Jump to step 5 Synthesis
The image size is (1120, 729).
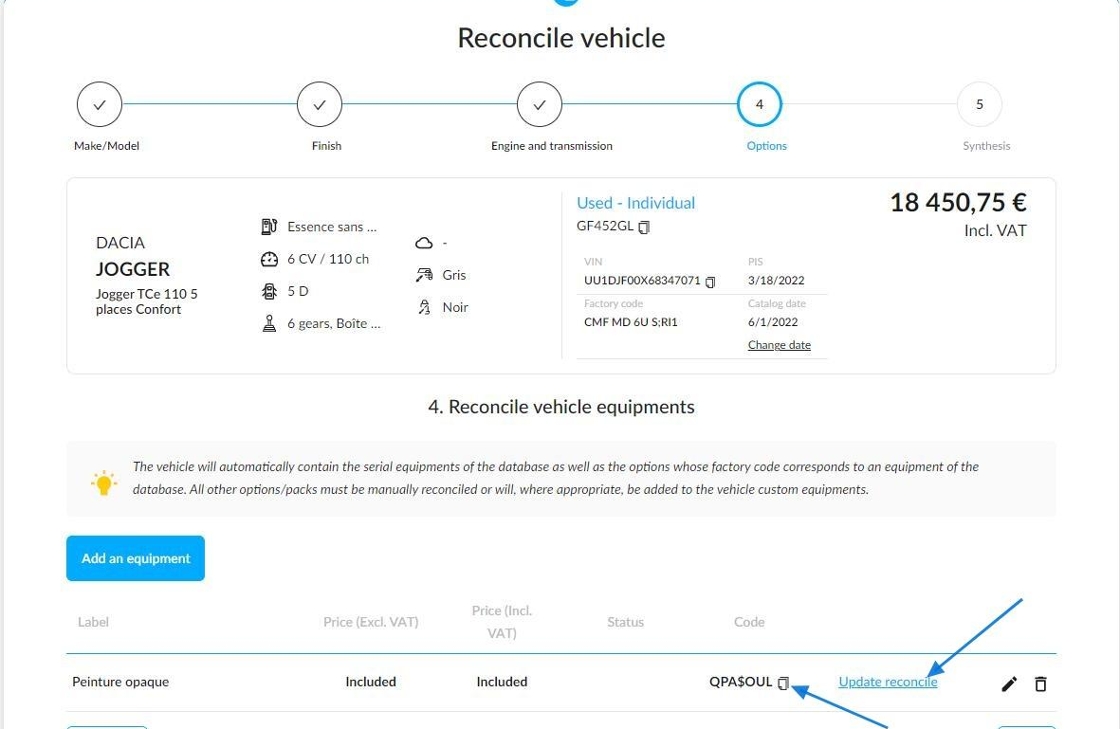pos(979,104)
